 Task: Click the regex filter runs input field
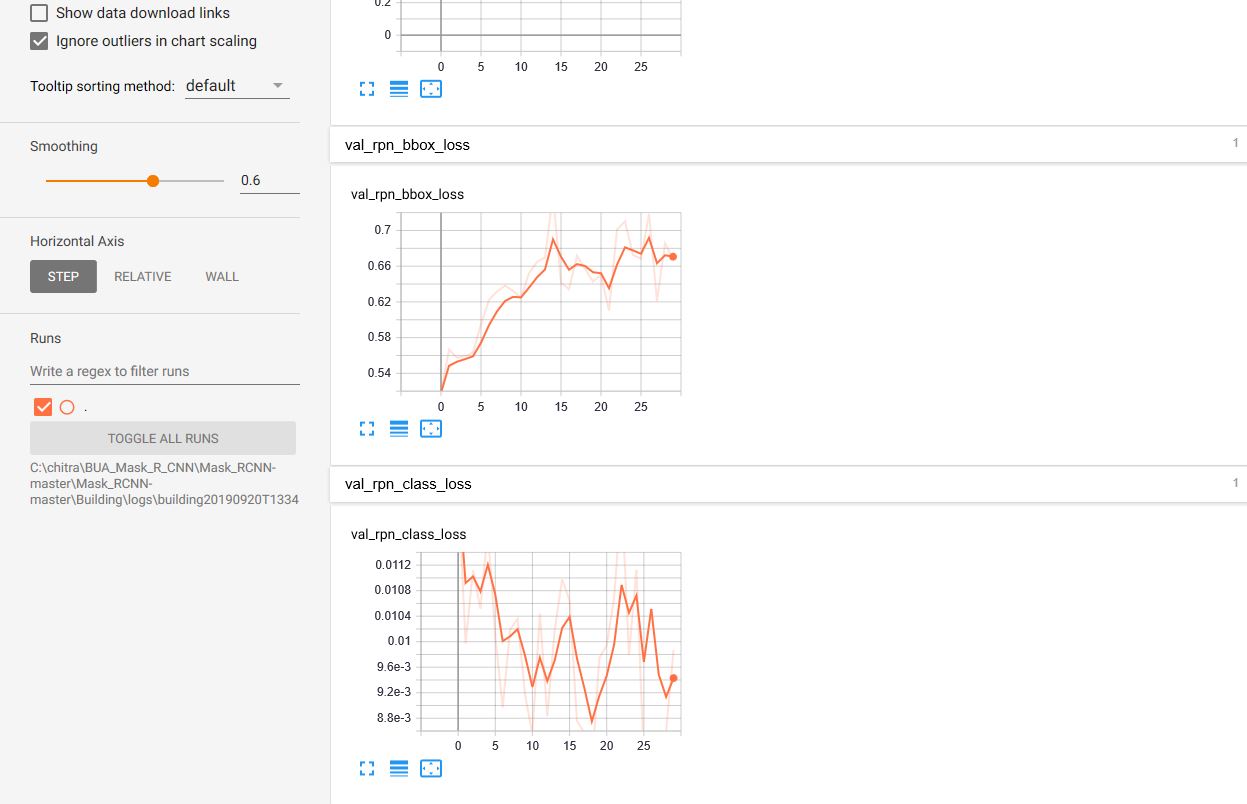164,371
